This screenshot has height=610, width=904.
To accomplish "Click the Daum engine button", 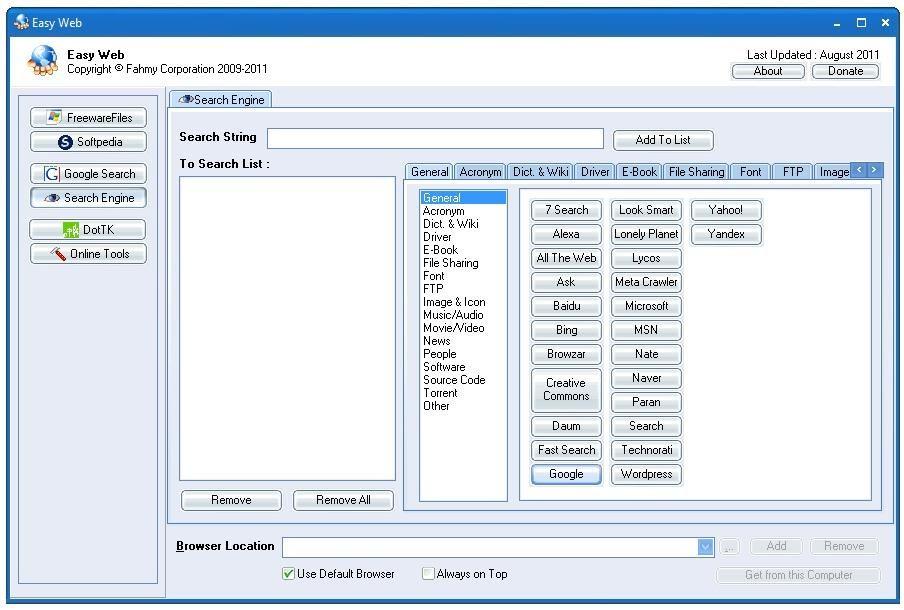I will point(566,426).
